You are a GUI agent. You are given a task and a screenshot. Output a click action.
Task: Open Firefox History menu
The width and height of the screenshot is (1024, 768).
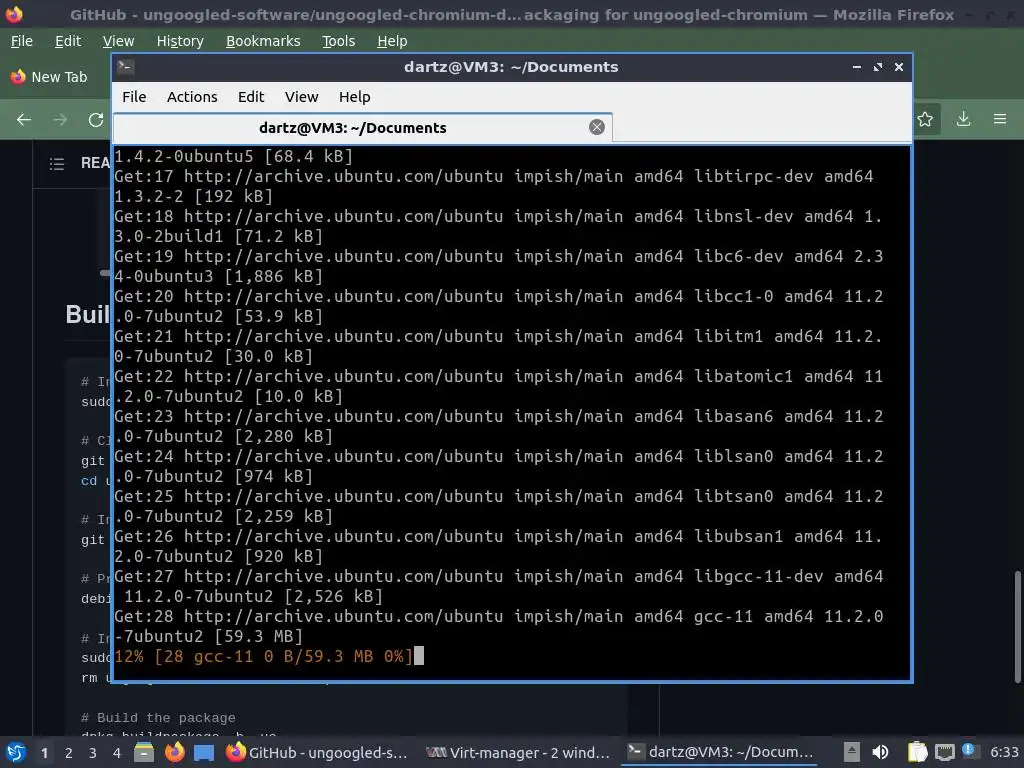coord(180,41)
